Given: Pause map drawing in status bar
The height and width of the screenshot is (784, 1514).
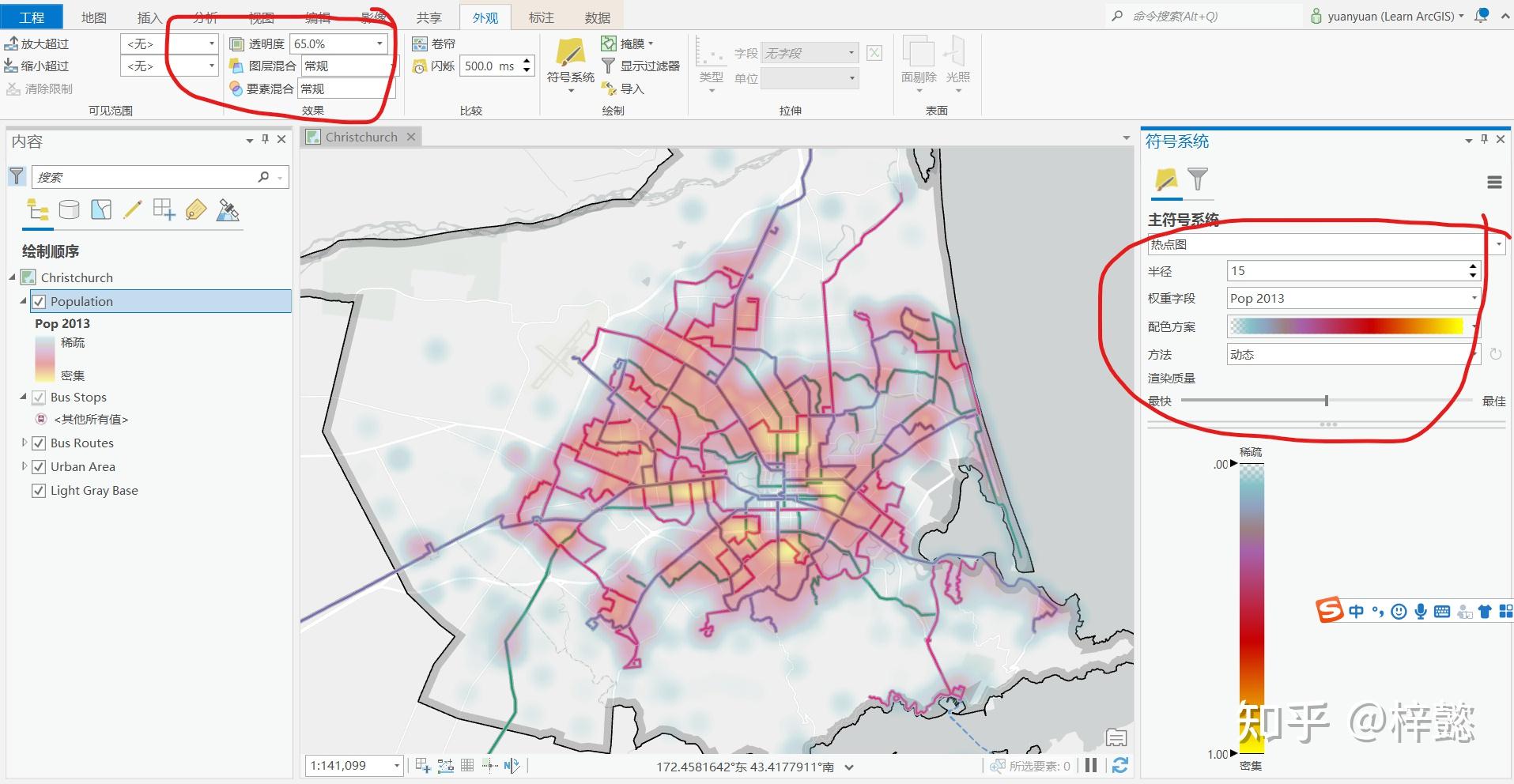Looking at the screenshot, I should [x=1091, y=765].
